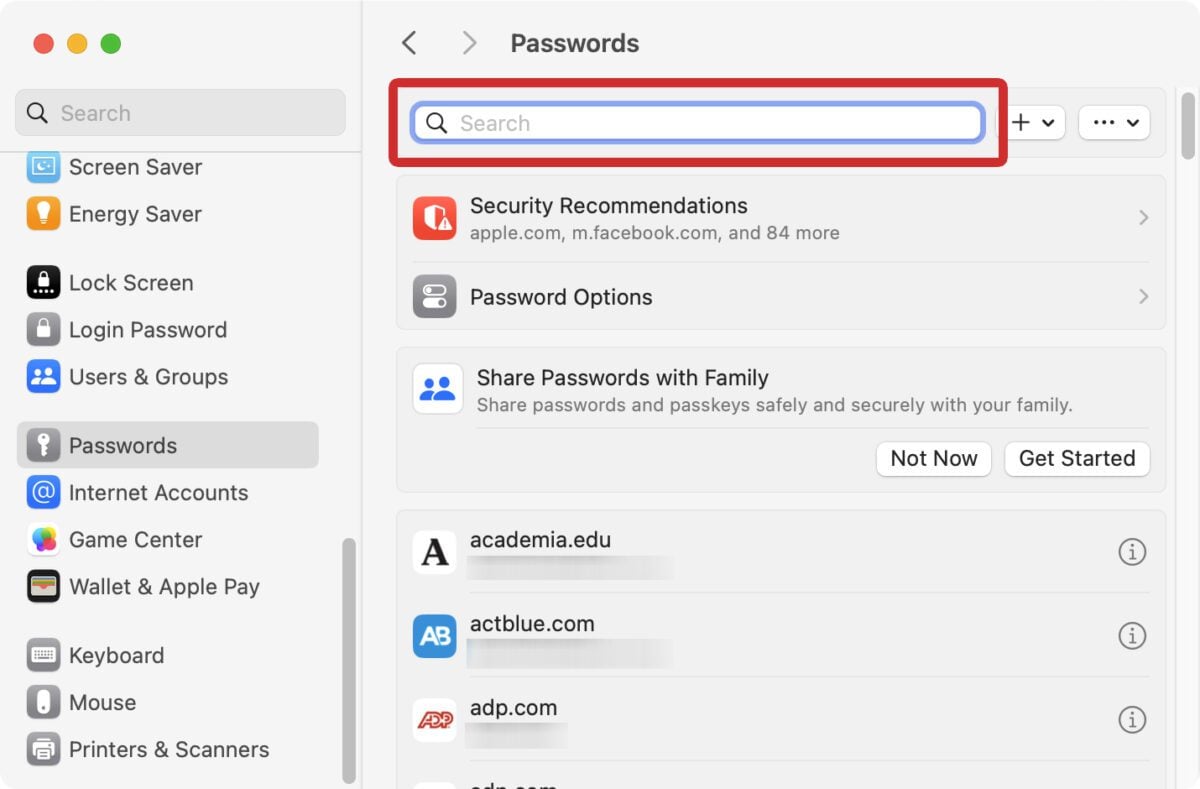Click the info icon beside academia.edu
Viewport: 1200px width, 789px height.
[1132, 551]
